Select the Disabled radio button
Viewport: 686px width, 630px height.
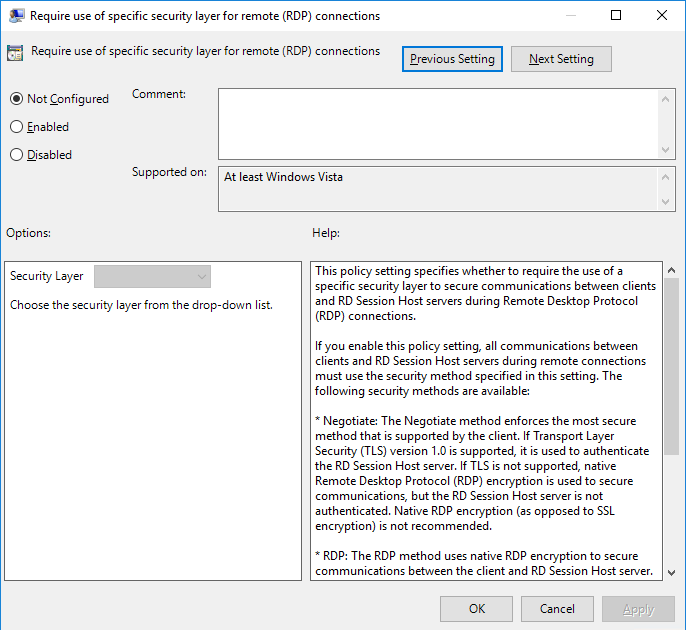tap(16, 155)
